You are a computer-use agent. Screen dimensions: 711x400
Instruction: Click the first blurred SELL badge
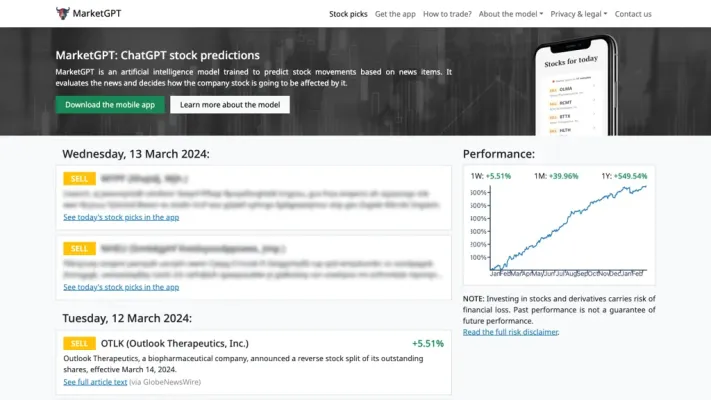tap(79, 178)
